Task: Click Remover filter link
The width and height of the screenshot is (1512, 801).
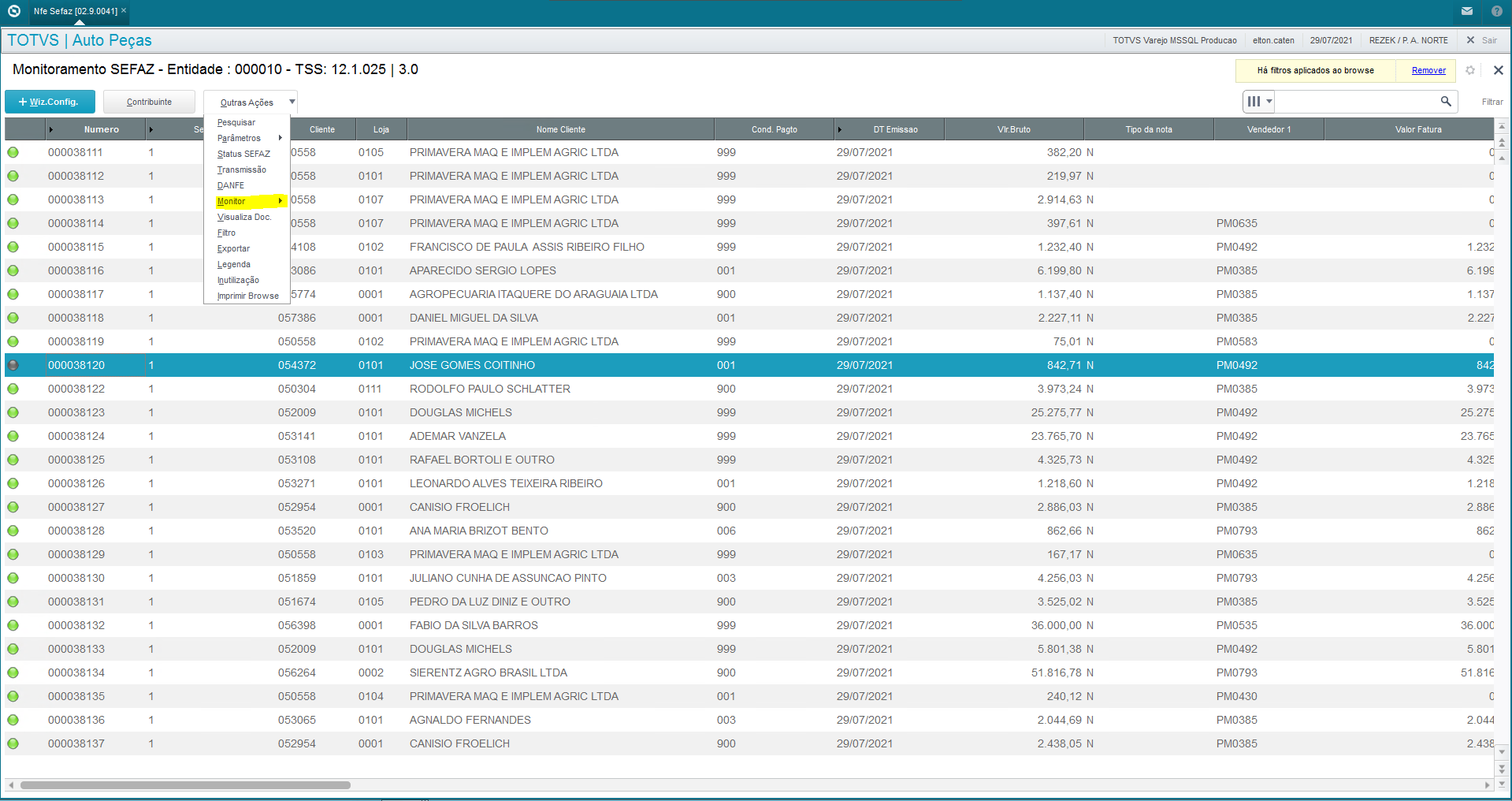Action: [x=1428, y=70]
